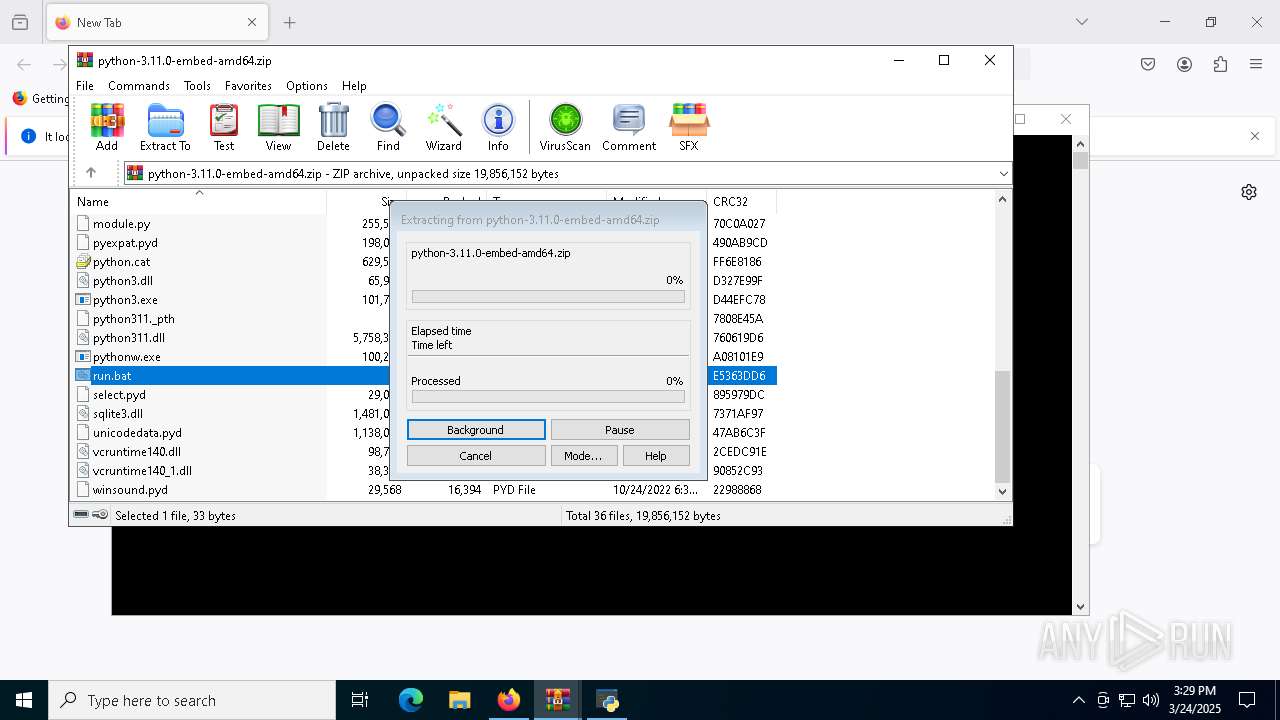This screenshot has height=720, width=1280.
Task: Show hidden system tray icons
Action: coord(1078,700)
